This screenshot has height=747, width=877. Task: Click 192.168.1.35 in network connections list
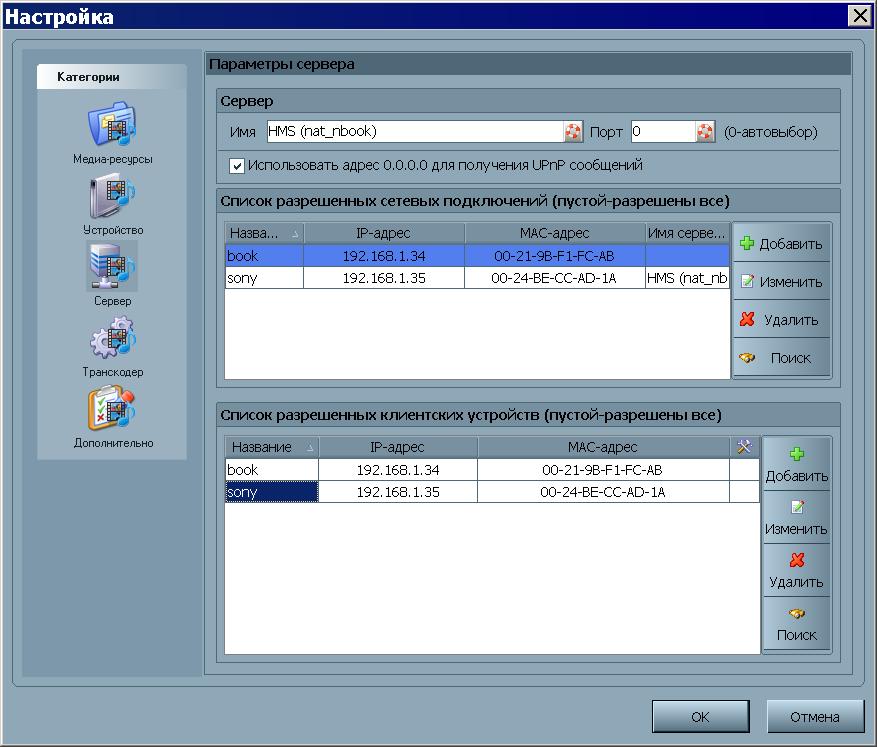(x=384, y=278)
